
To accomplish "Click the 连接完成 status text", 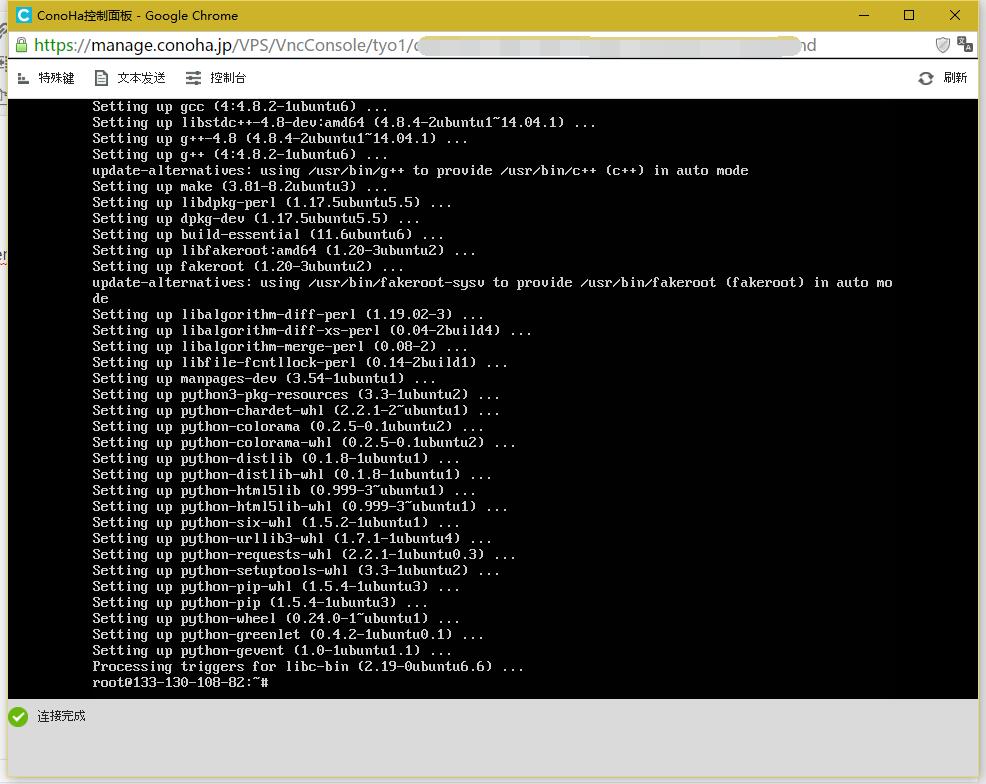I will tap(61, 716).
